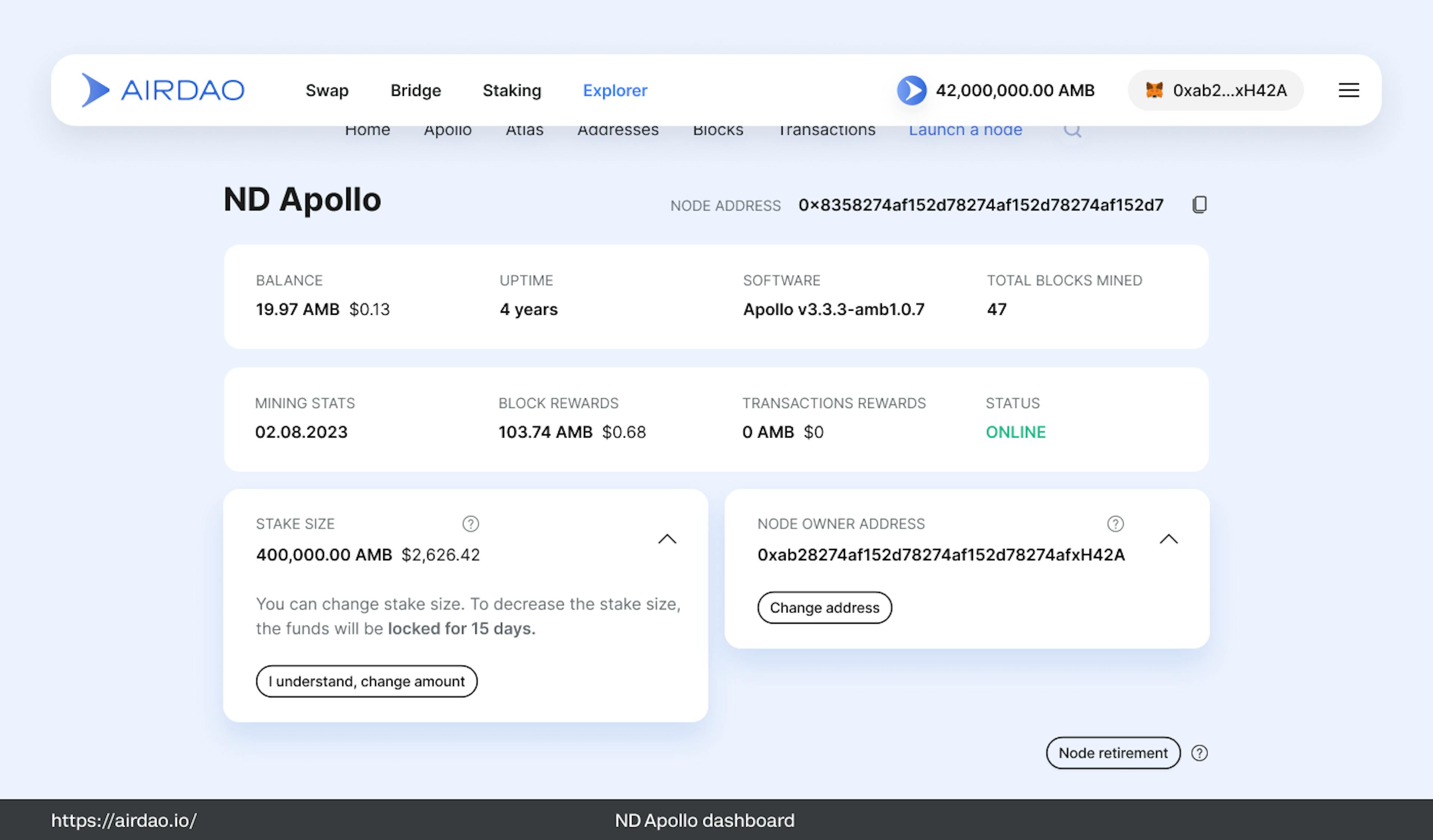This screenshot has height=840, width=1433.
Task: Click the search magnifier icon
Action: click(1072, 131)
